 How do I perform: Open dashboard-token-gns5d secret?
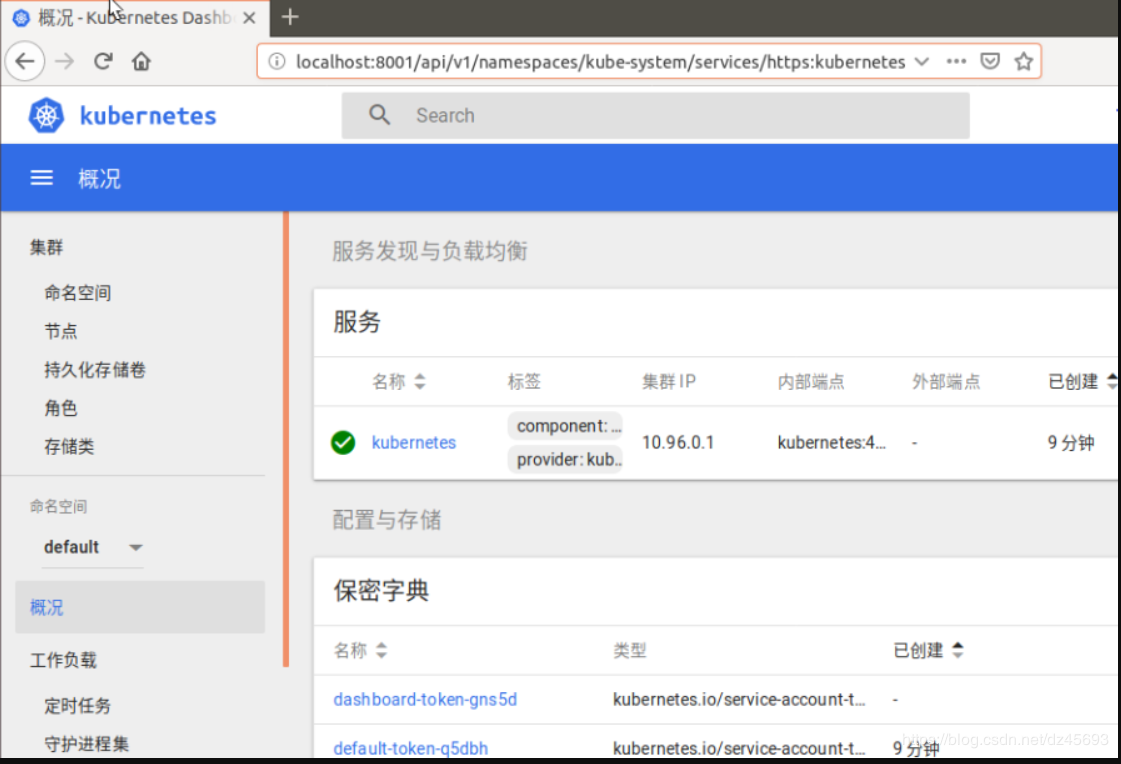pyautogui.click(x=425, y=700)
